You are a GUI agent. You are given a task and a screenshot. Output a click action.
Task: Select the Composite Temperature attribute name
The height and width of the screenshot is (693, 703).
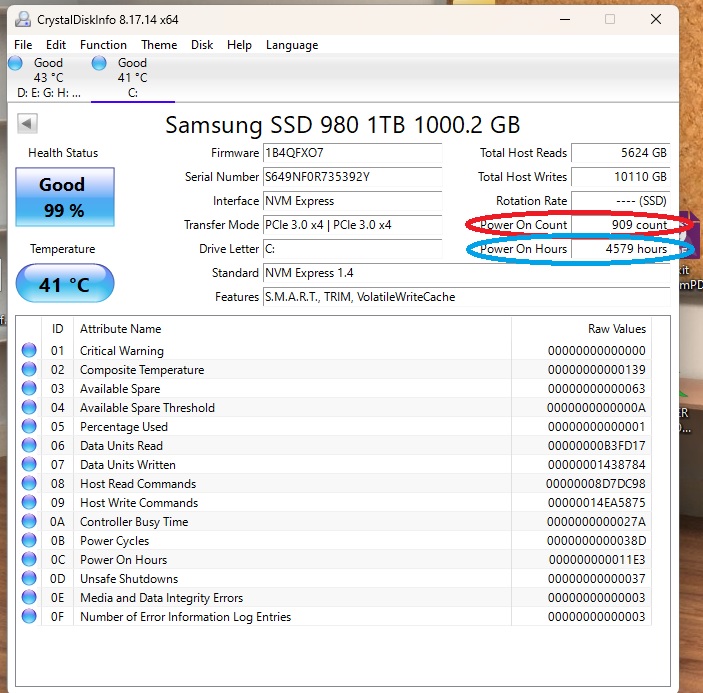tap(142, 369)
